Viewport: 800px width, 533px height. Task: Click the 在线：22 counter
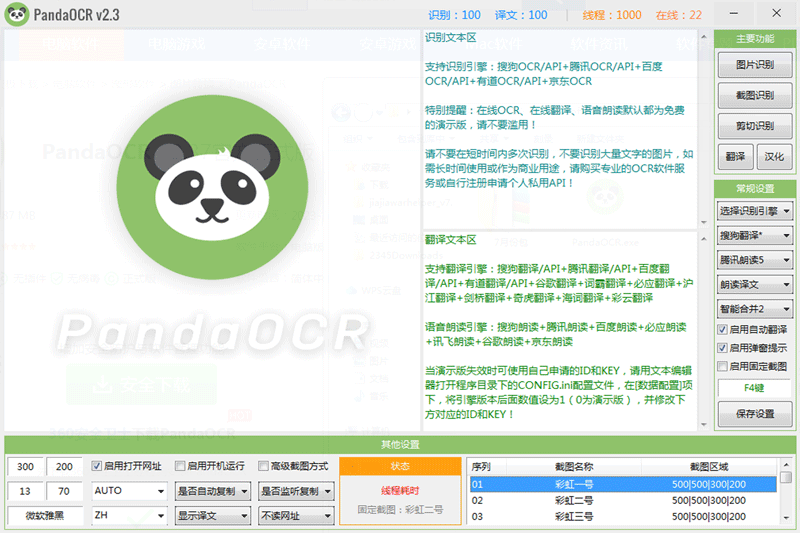coord(679,15)
